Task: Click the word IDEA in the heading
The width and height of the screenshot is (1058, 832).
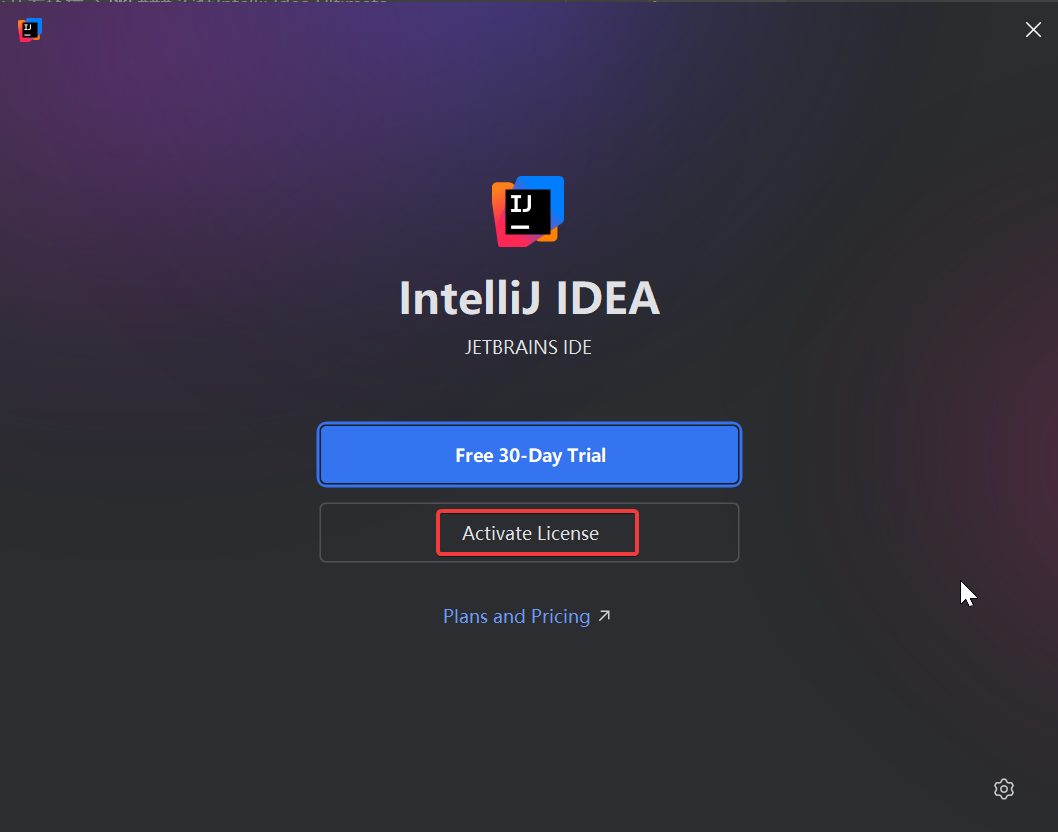Action: click(x=607, y=298)
